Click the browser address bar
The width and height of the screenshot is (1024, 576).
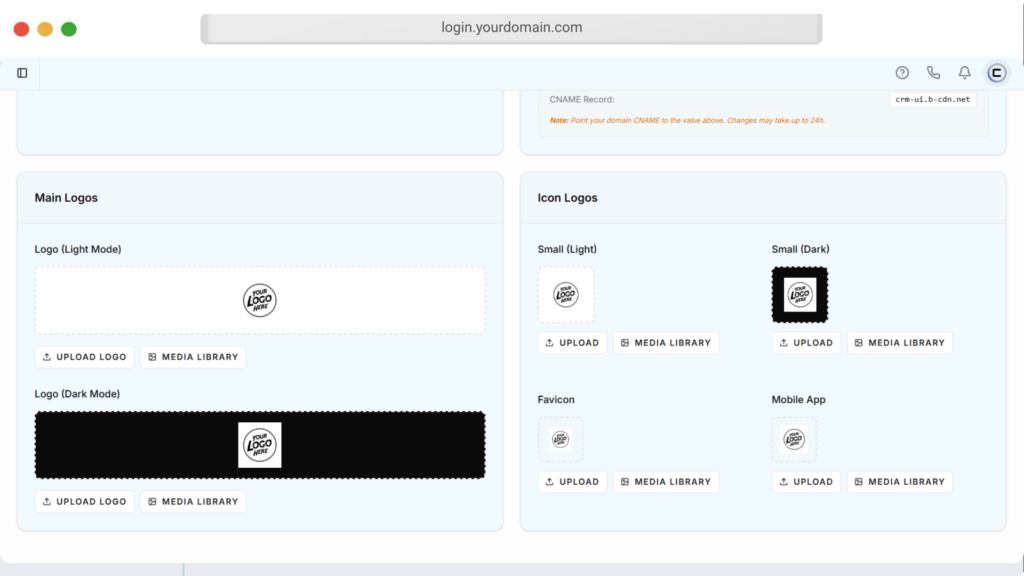pyautogui.click(x=511, y=28)
